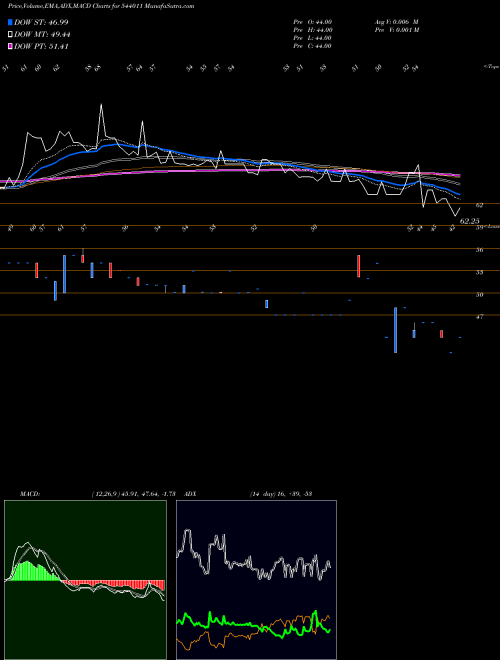The image size is (500, 660).
Task: Select the 'DOW ST: 46.99' legend text
Action: [41, 22]
